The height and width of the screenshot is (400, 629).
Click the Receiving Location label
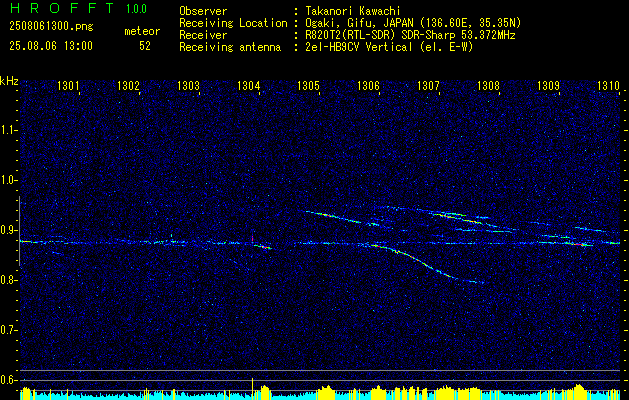233,24
